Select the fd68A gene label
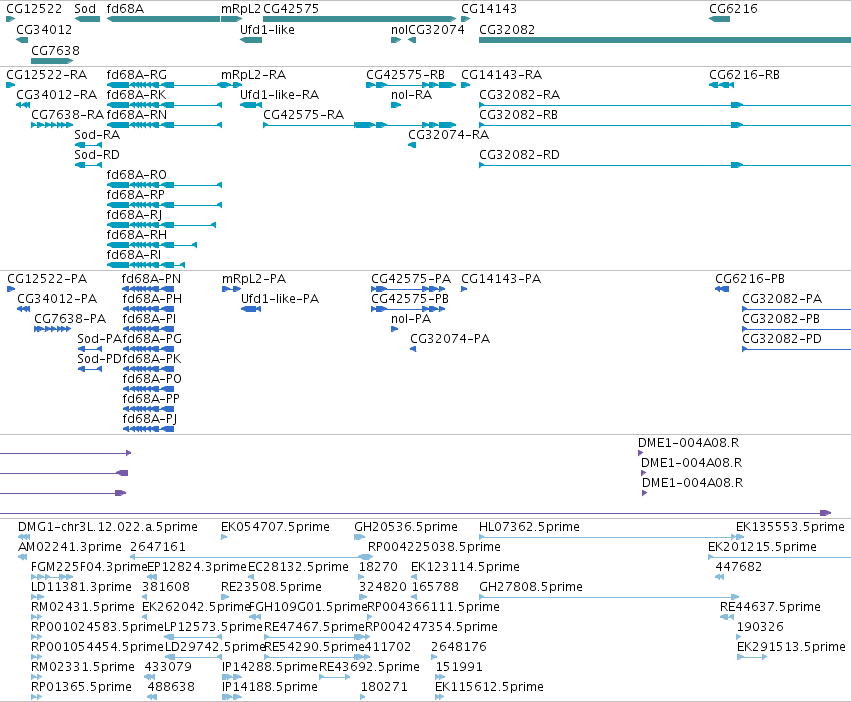851x702 pixels. (x=125, y=9)
